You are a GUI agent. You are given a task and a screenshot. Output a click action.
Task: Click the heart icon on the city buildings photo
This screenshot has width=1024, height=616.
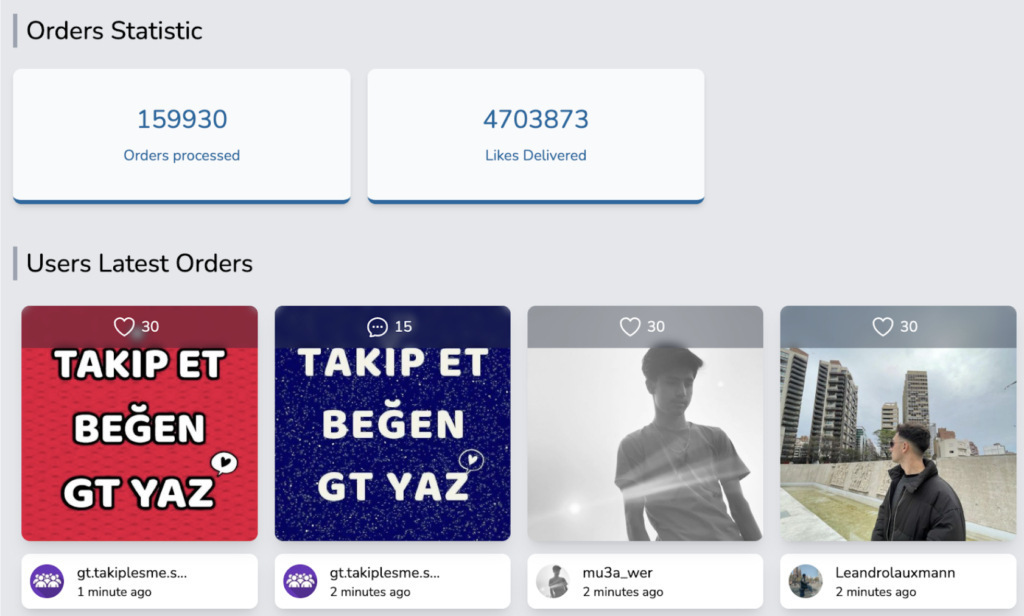coord(883,327)
